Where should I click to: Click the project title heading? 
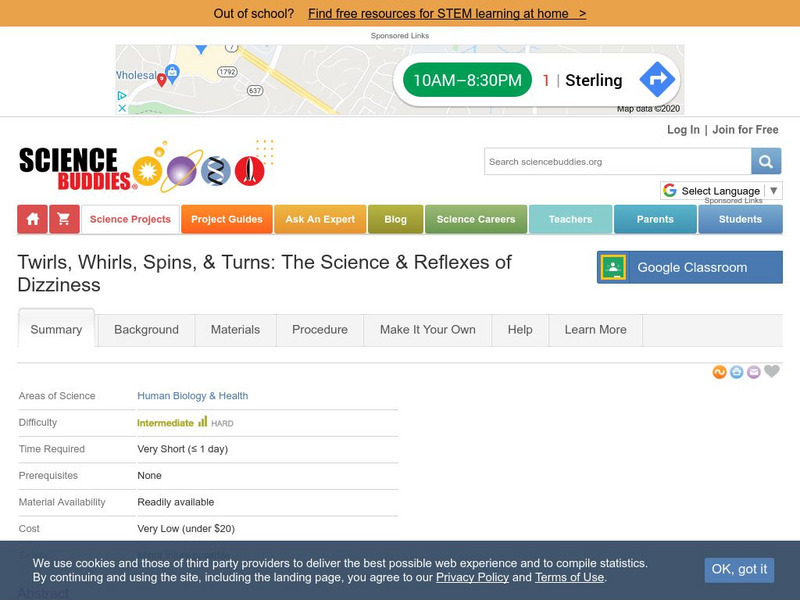point(264,273)
